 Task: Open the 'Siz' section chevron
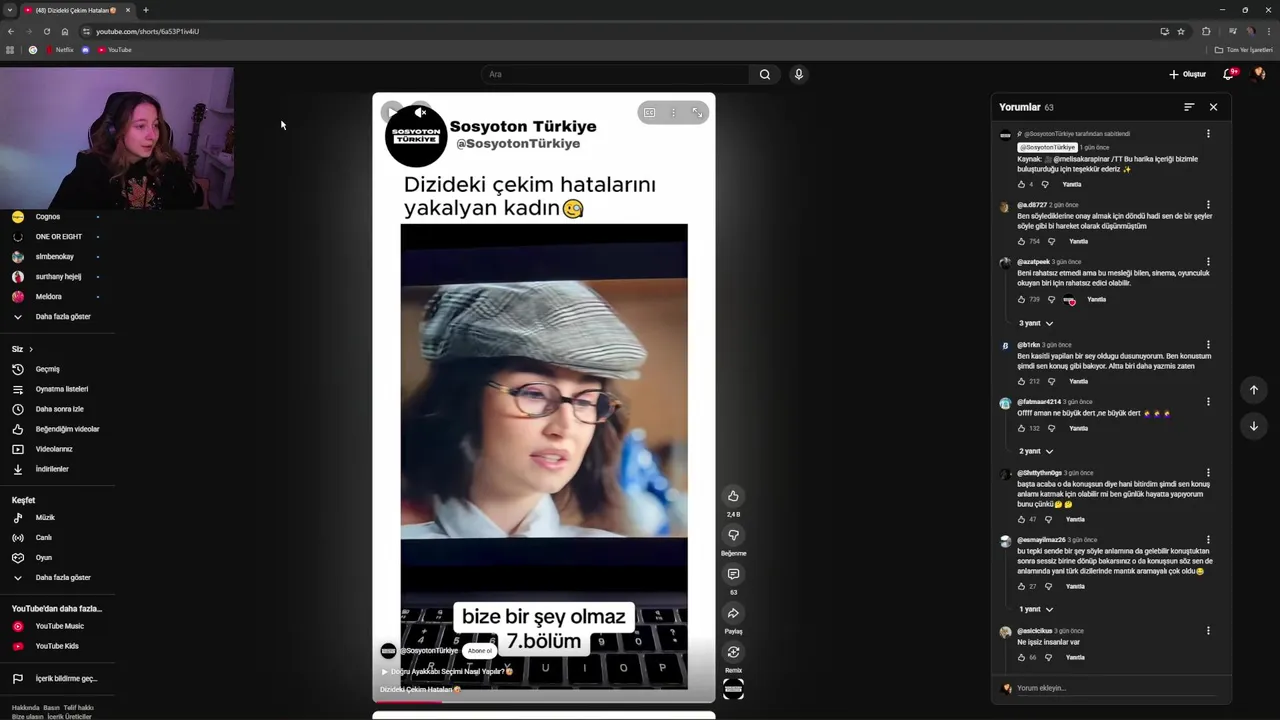(31, 349)
